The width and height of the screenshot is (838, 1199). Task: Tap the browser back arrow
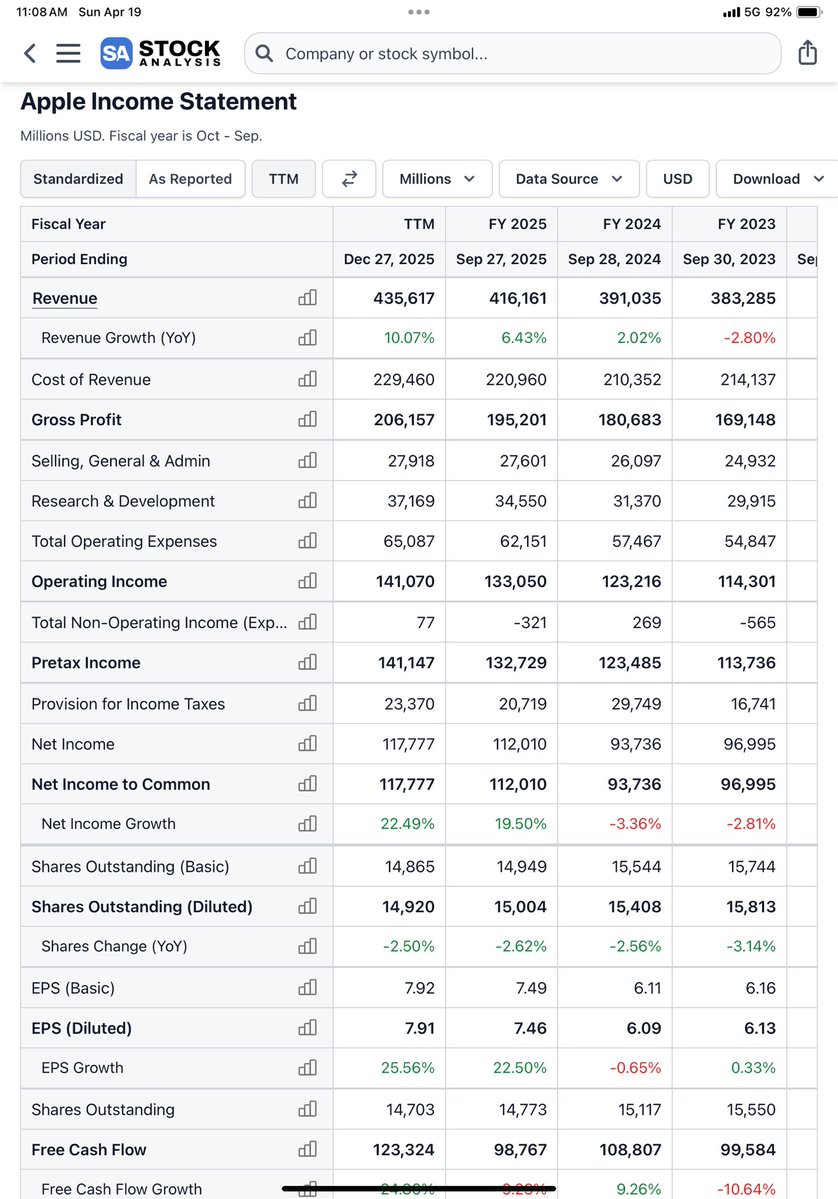[30, 53]
